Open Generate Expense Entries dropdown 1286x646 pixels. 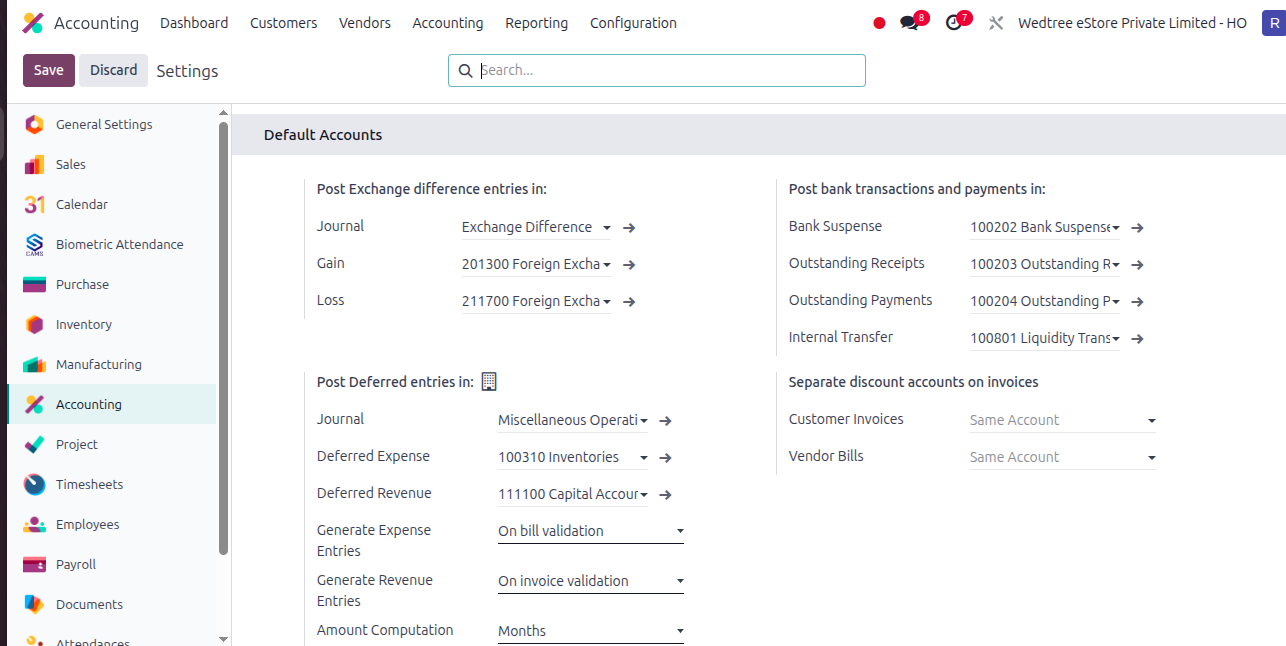coord(591,531)
